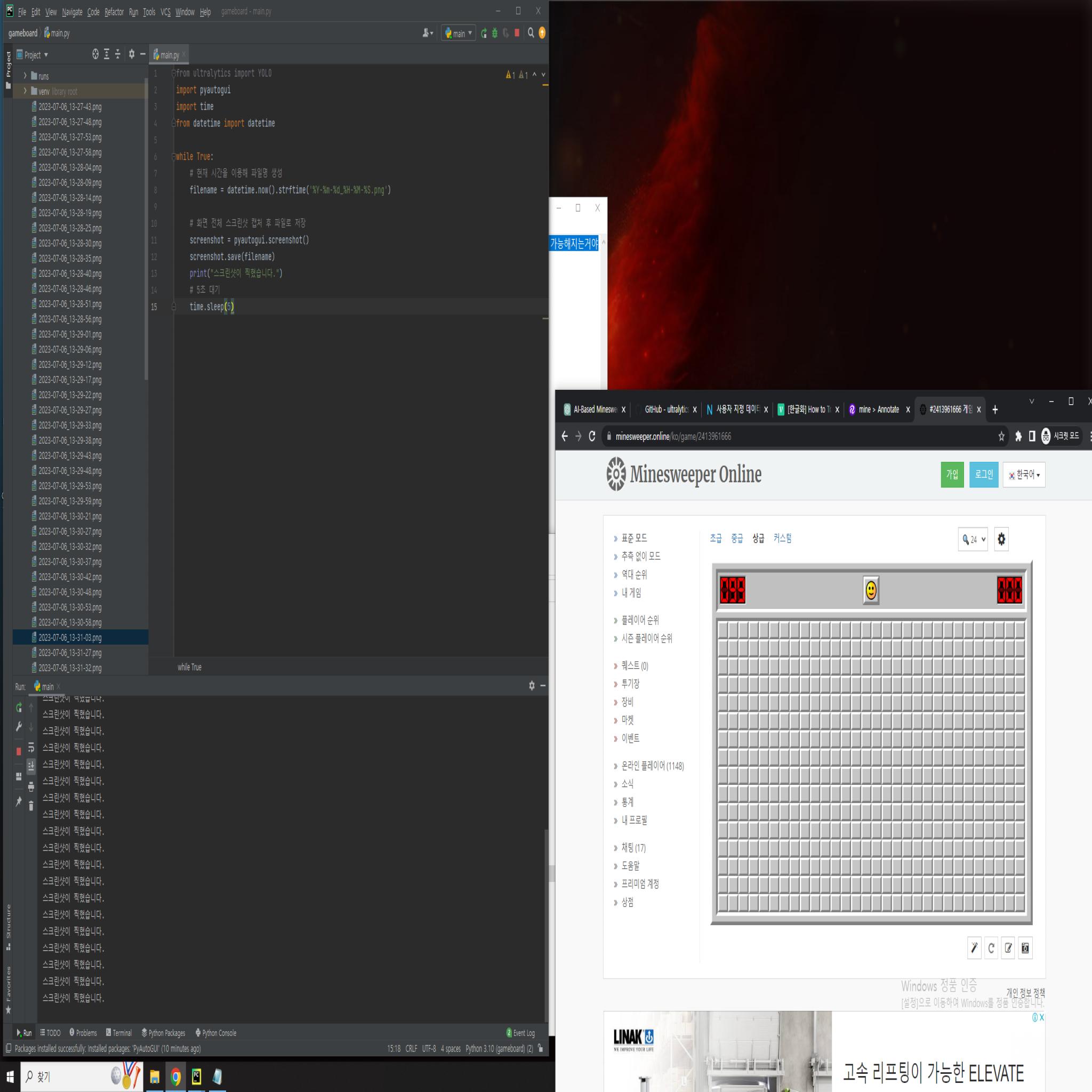Clear all console output with trash icon
1092x1092 pixels.
pyautogui.click(x=31, y=806)
